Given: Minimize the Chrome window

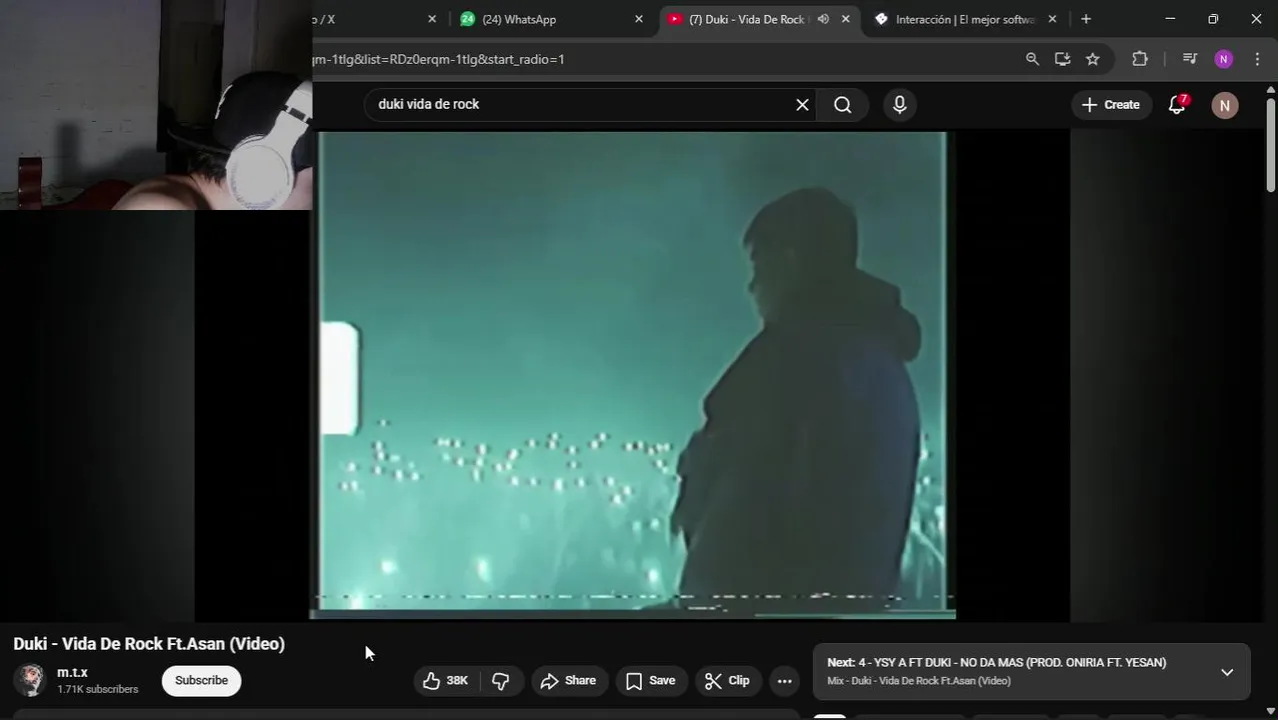Looking at the screenshot, I should 1170,19.
